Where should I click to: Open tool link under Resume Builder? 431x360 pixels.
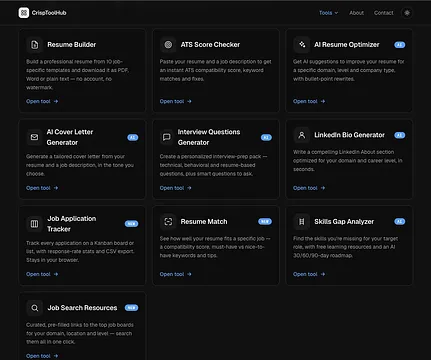(42, 101)
